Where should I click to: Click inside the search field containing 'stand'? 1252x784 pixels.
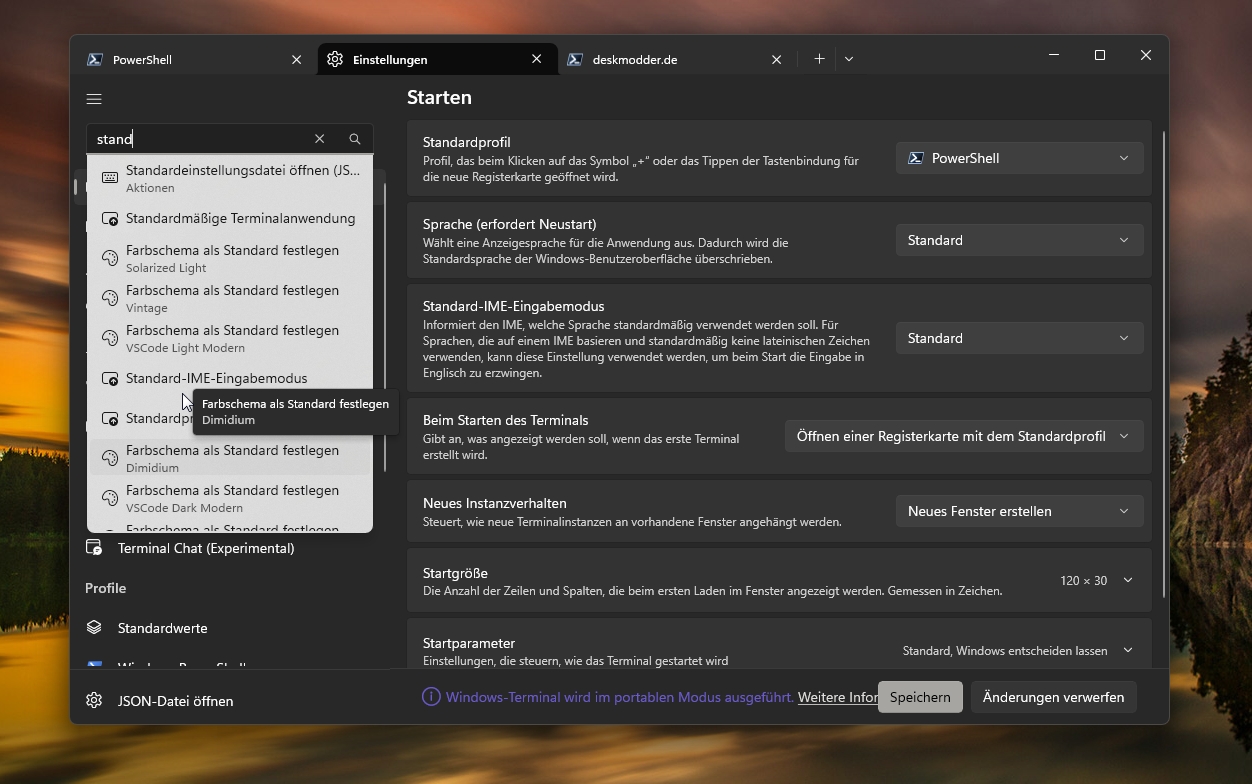(200, 139)
